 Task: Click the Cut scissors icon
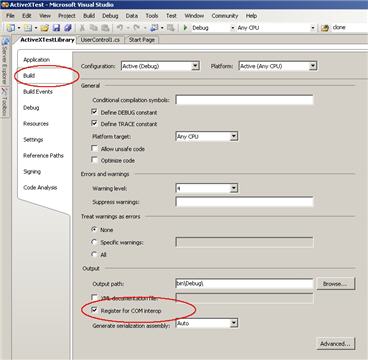(82, 28)
